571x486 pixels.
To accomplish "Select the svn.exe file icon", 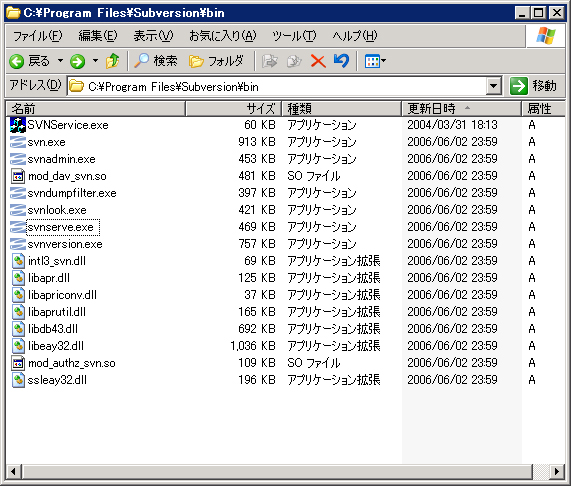I will (x=17, y=142).
